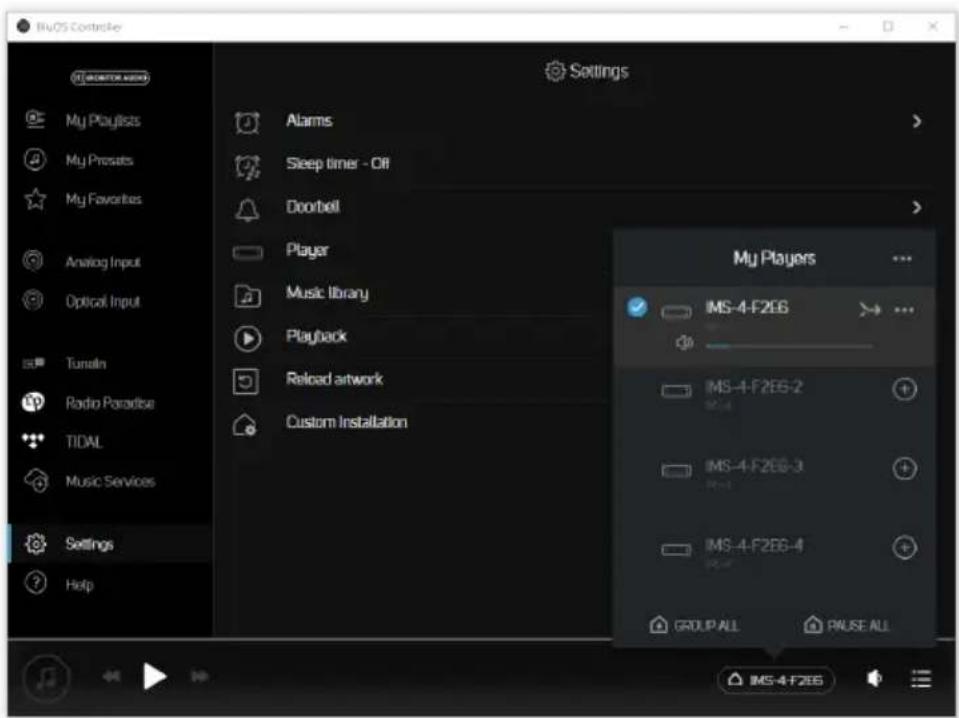
Task: Select player IMS-4-F2E6-4 name
Action: click(x=754, y=545)
